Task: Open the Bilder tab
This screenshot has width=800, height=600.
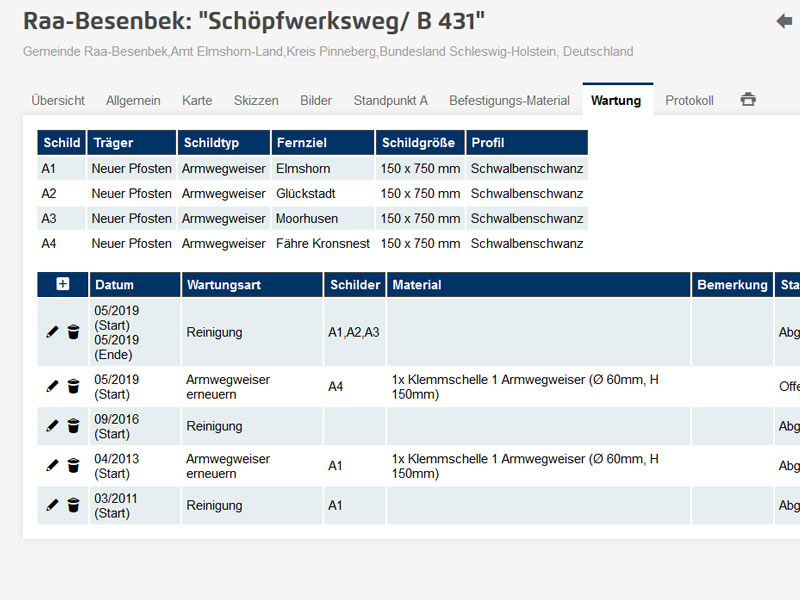Action: 316,101
